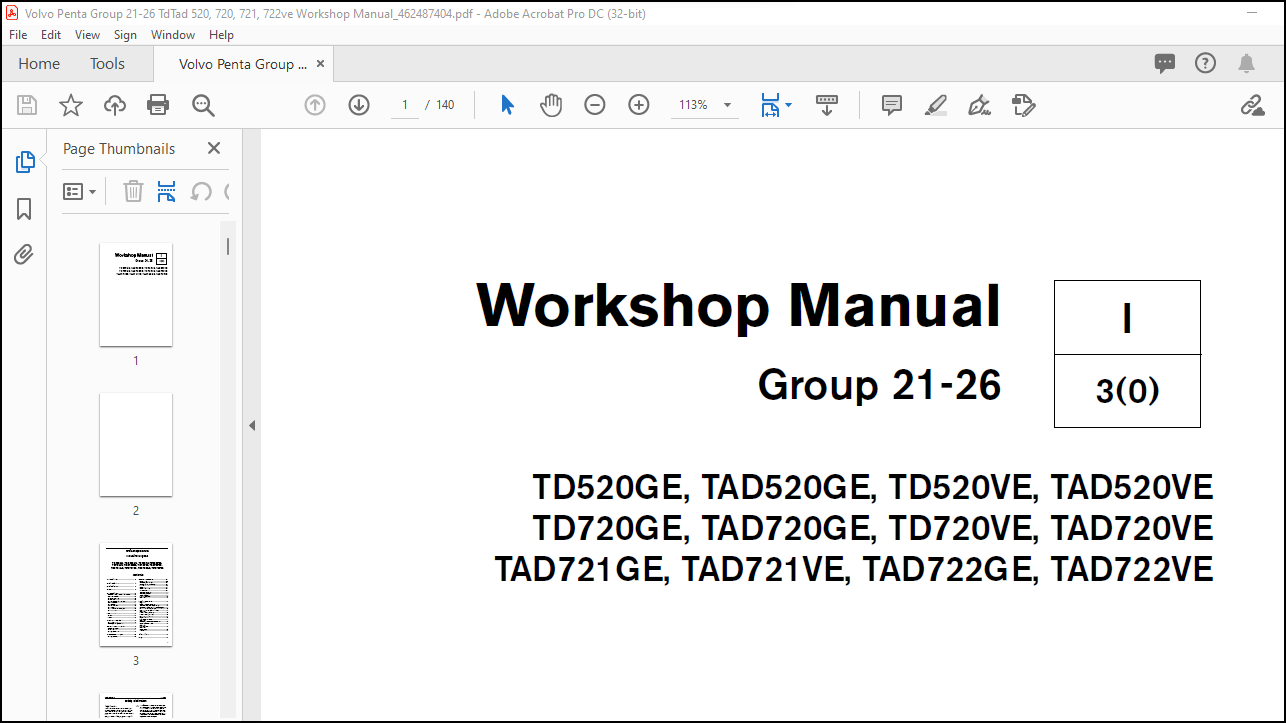Open the File menu
The height and width of the screenshot is (723, 1286).
[18, 34]
